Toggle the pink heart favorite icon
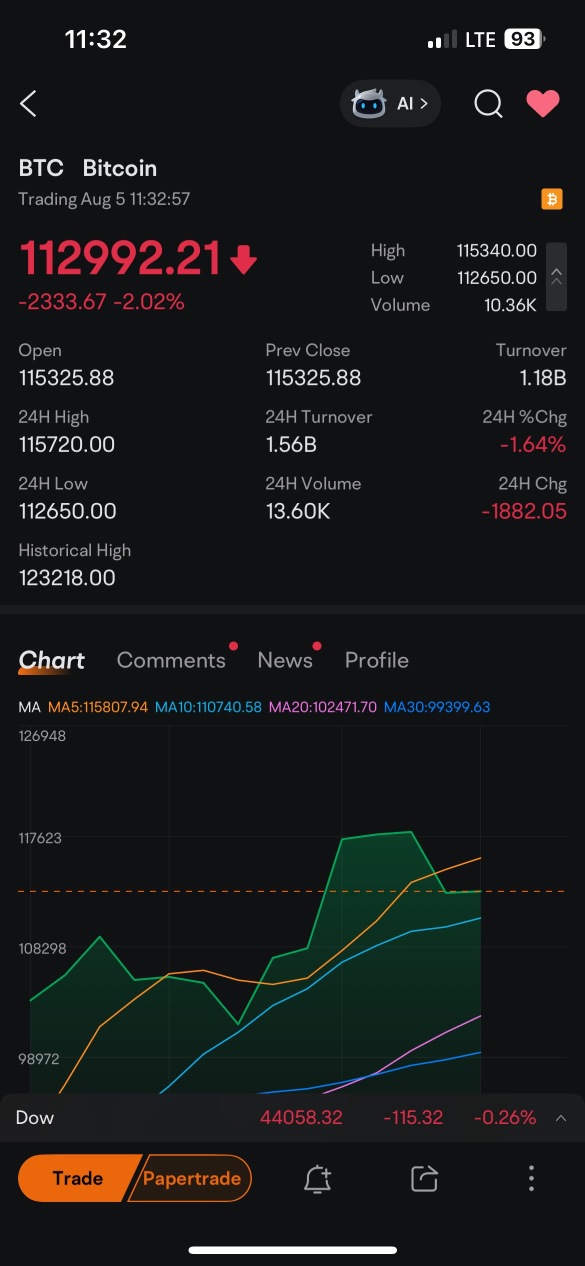 [x=543, y=103]
